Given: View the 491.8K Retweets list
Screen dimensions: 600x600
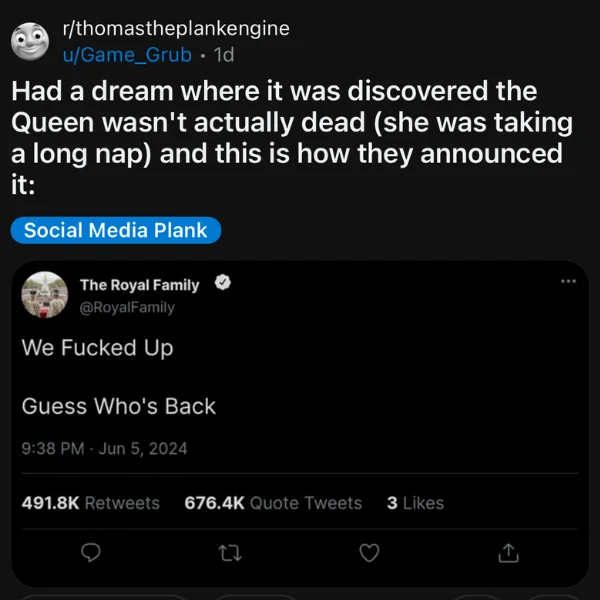Looking at the screenshot, I should (90, 503).
